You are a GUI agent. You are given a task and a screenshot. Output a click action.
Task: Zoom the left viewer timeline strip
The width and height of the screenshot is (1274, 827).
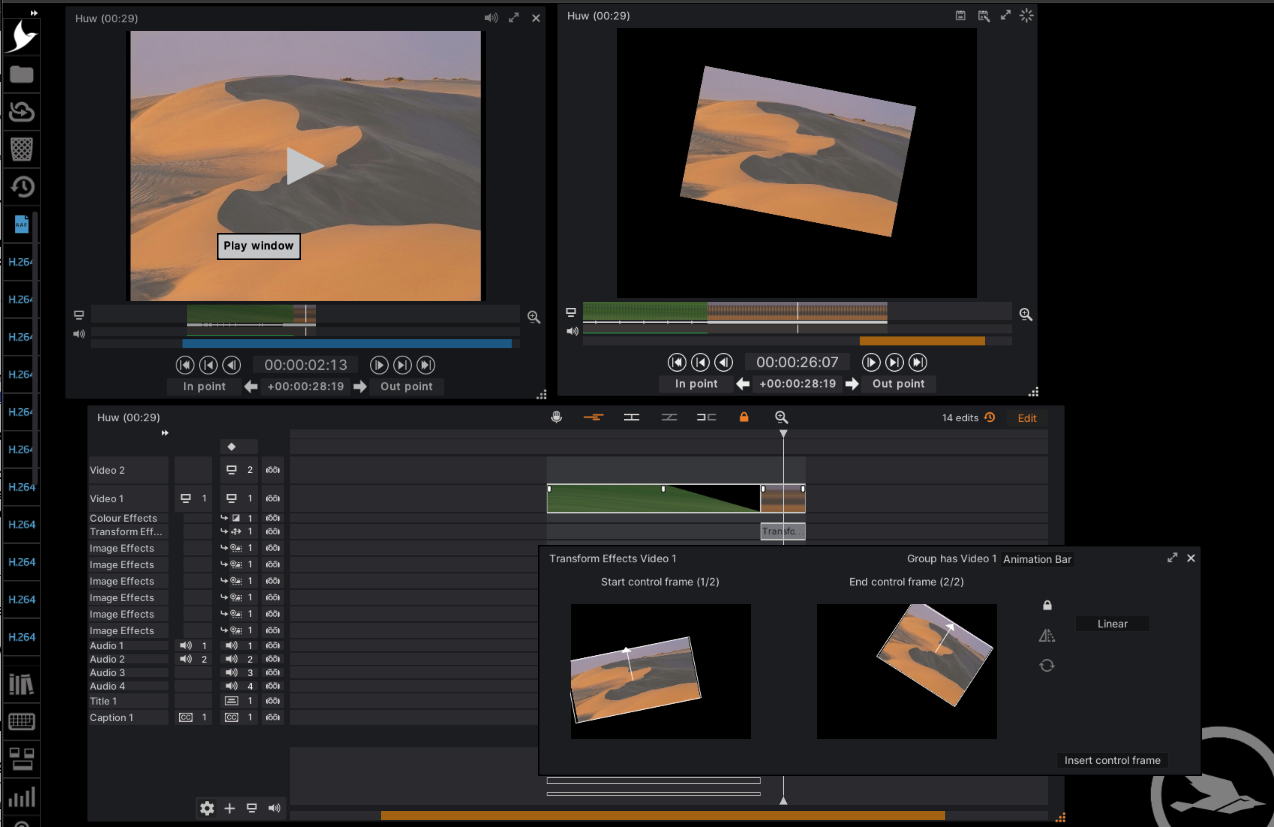(534, 317)
